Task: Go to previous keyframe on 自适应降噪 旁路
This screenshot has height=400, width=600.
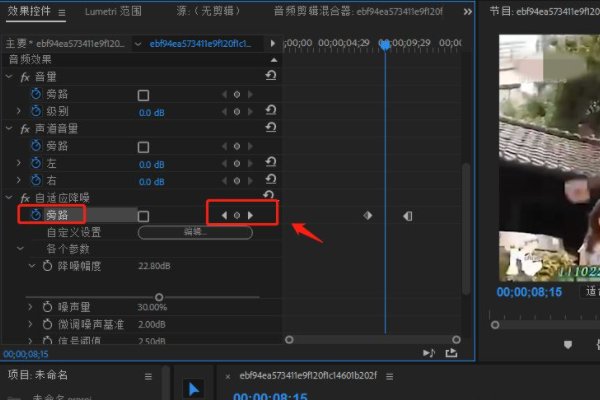Action: tap(223, 215)
